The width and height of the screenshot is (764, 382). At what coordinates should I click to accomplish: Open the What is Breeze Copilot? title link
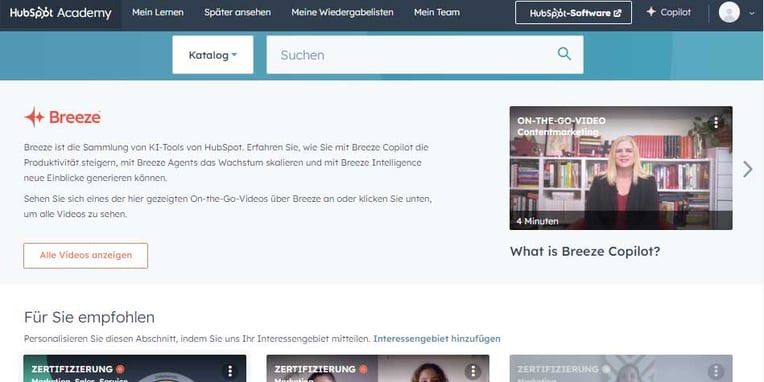click(x=585, y=252)
